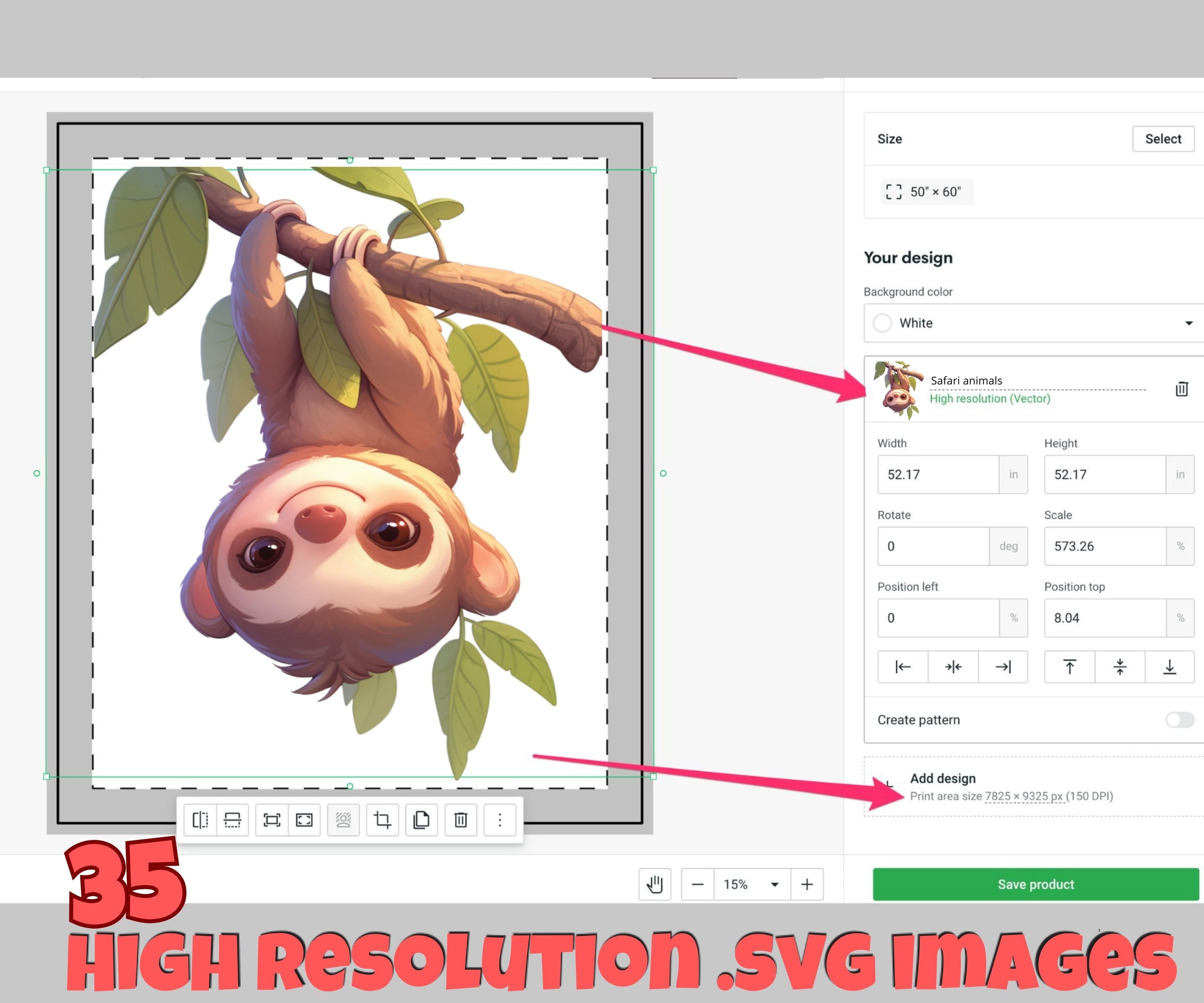Click bottom-left corner resize handle
This screenshot has width=1204, height=1003.
coord(47,777)
